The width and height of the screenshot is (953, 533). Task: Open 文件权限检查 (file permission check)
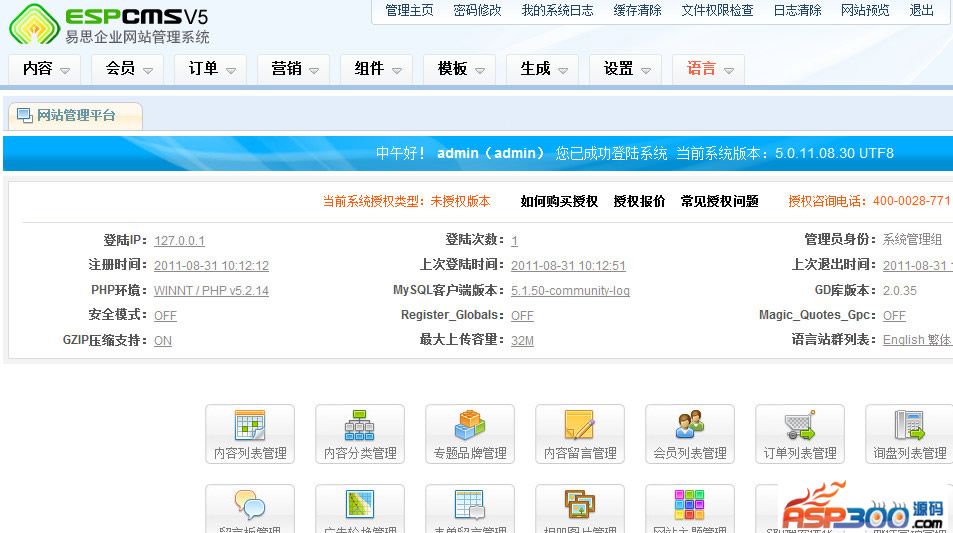[717, 10]
